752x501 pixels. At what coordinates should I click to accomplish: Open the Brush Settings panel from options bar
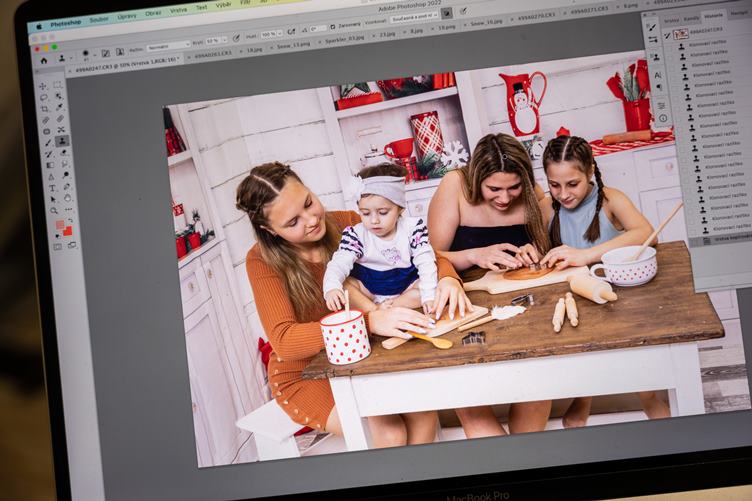tap(106, 53)
